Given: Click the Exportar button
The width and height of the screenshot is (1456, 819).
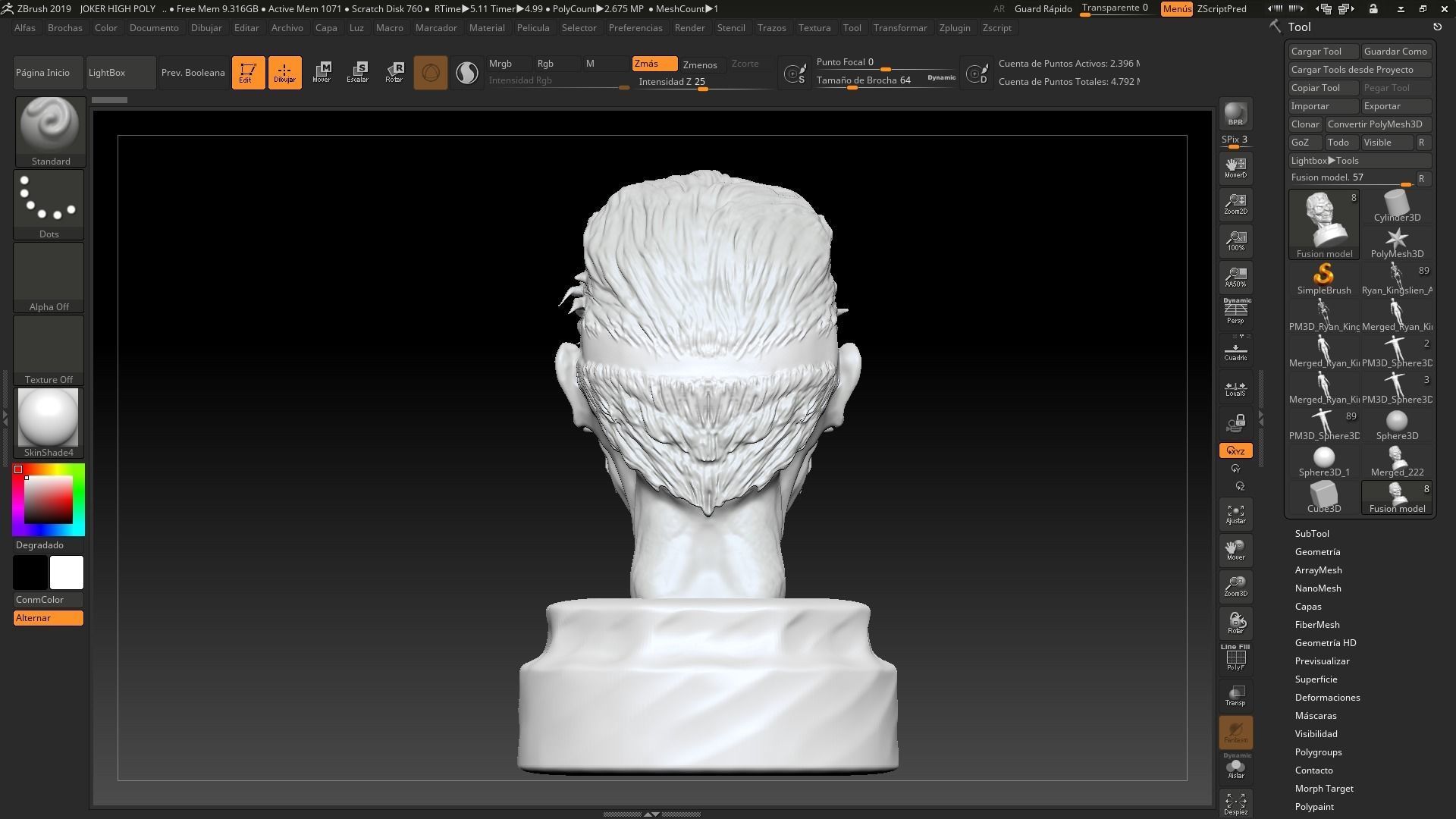Looking at the screenshot, I should tap(1395, 106).
